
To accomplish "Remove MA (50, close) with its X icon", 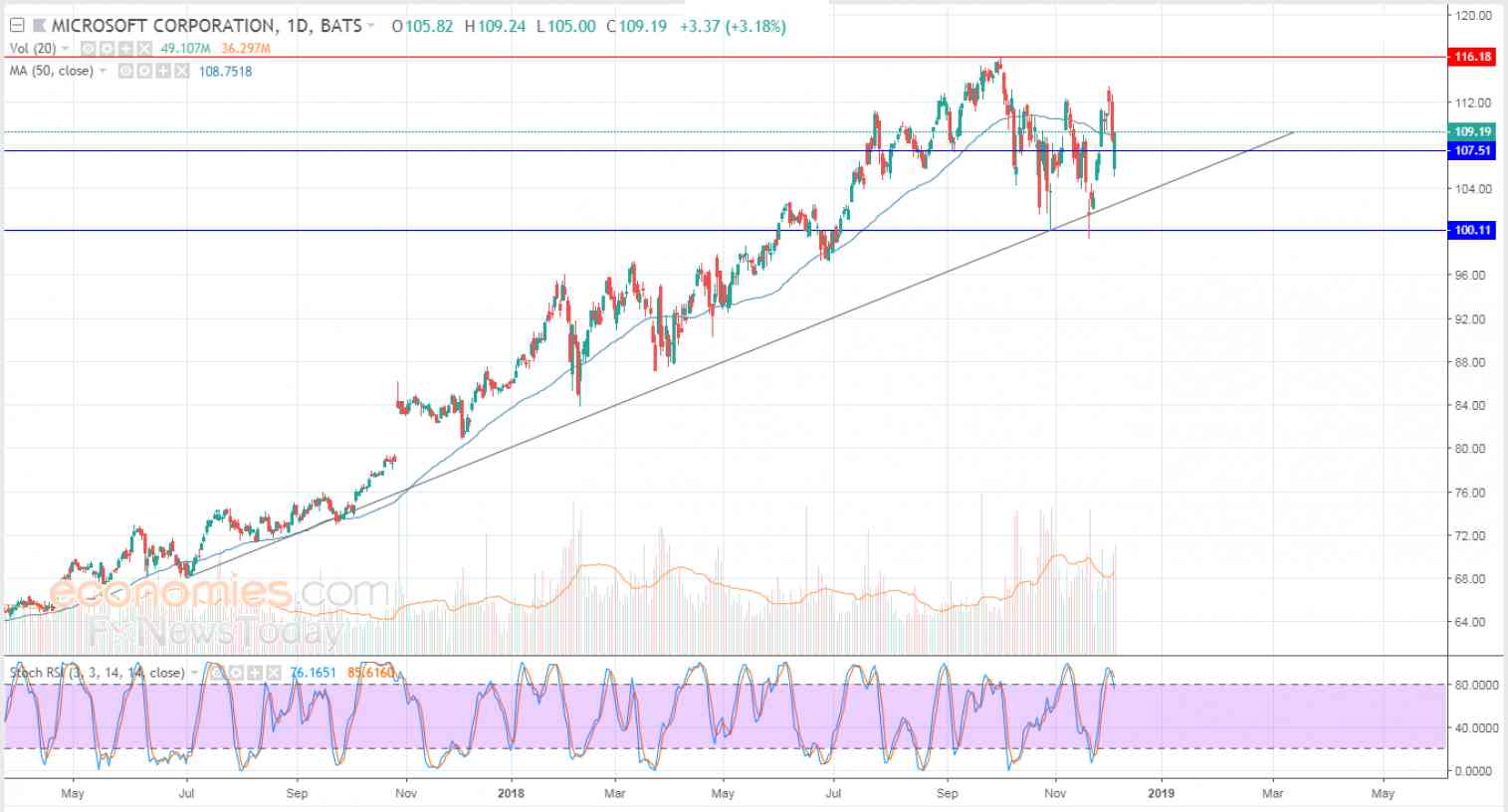I will (x=182, y=72).
